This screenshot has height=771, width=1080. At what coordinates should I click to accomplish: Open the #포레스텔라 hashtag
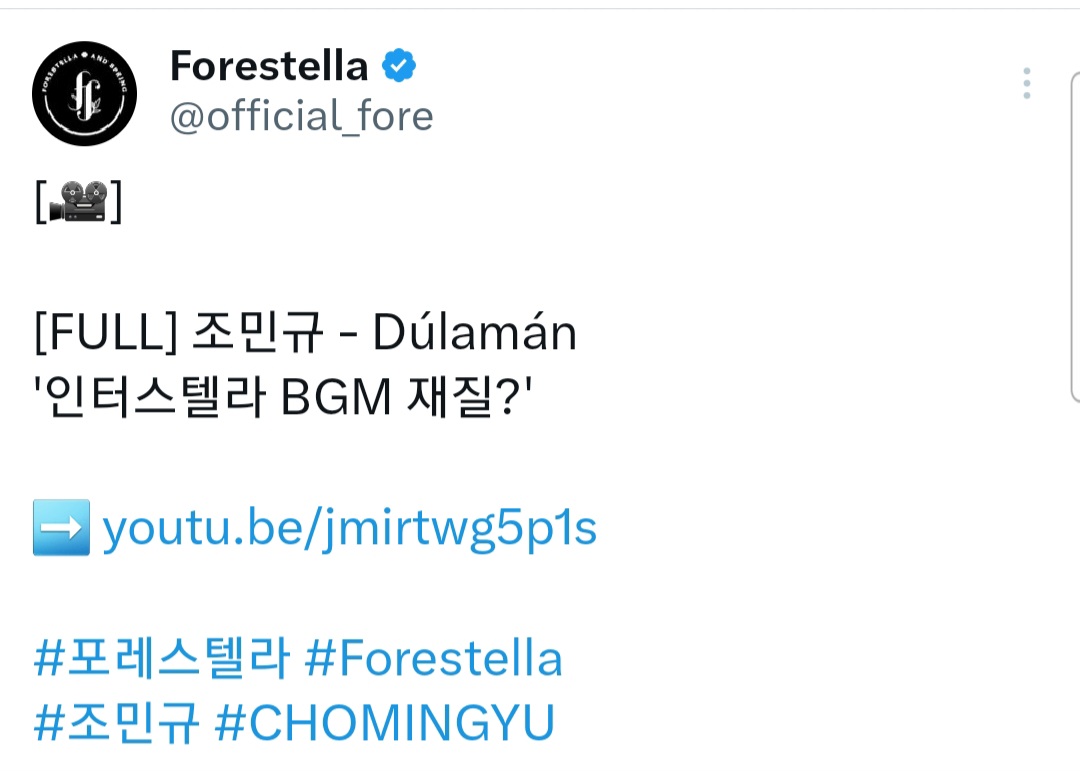point(161,659)
